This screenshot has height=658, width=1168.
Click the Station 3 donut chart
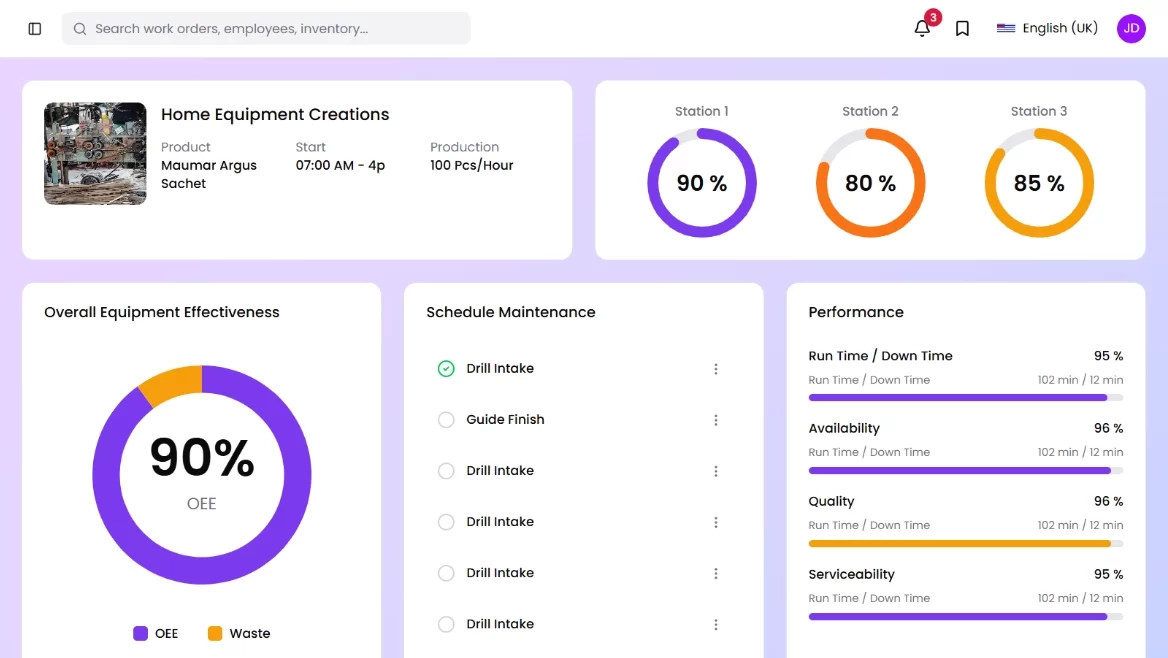coord(1039,183)
